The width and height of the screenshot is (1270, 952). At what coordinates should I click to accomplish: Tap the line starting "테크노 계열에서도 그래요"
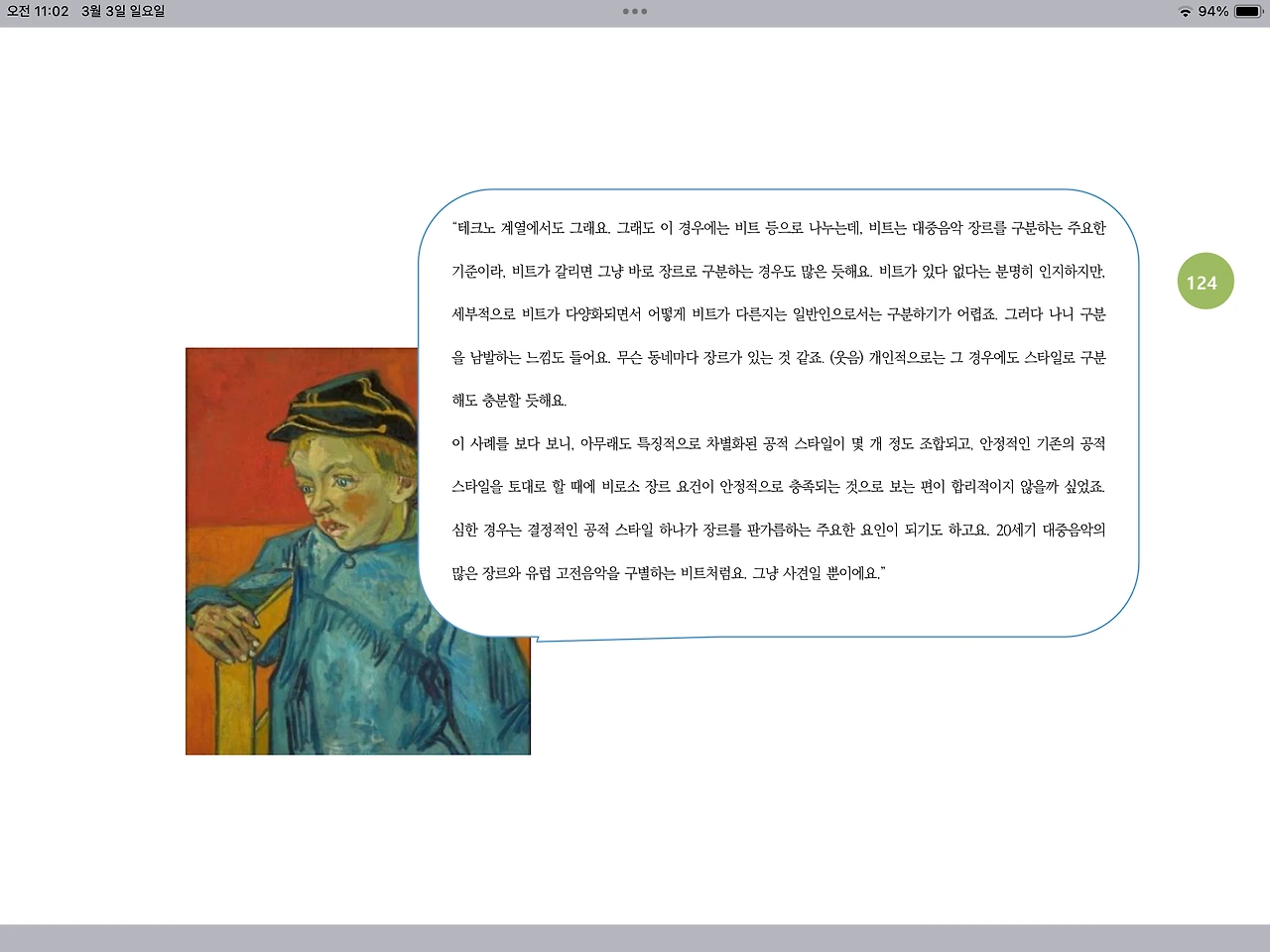(x=779, y=228)
